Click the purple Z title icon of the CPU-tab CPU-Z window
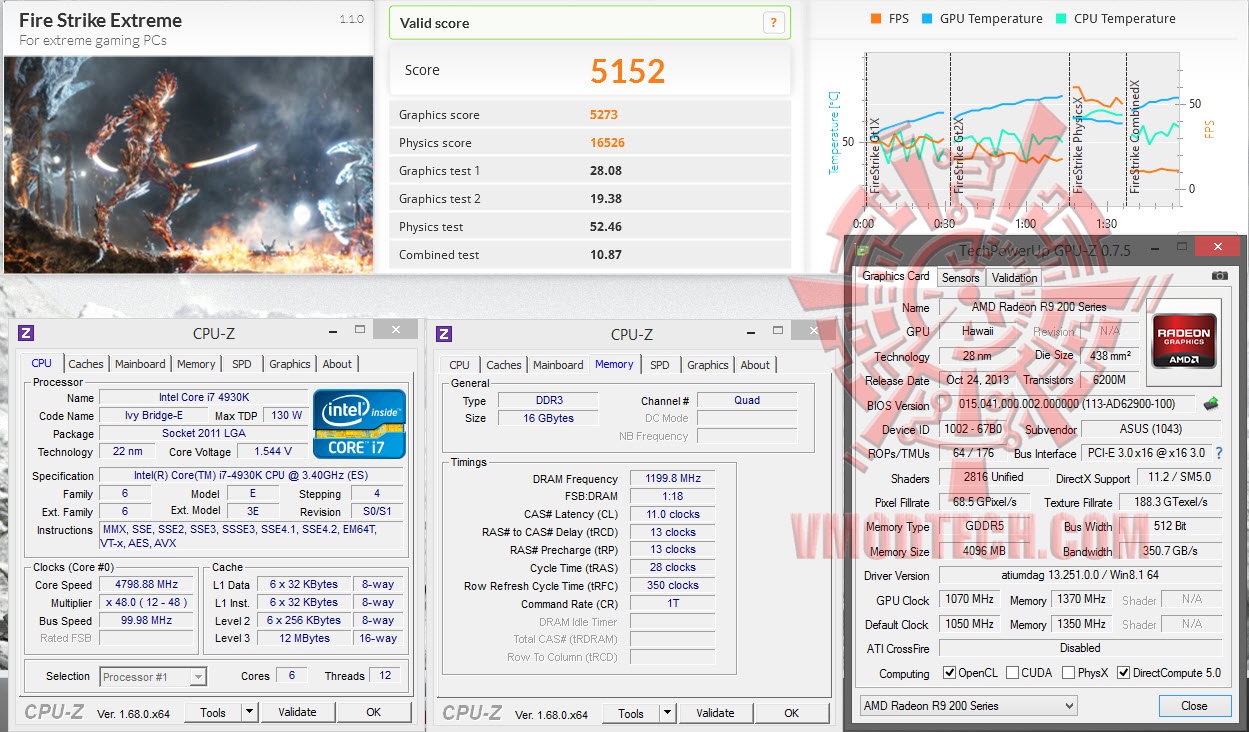This screenshot has height=732, width=1249. 26,333
